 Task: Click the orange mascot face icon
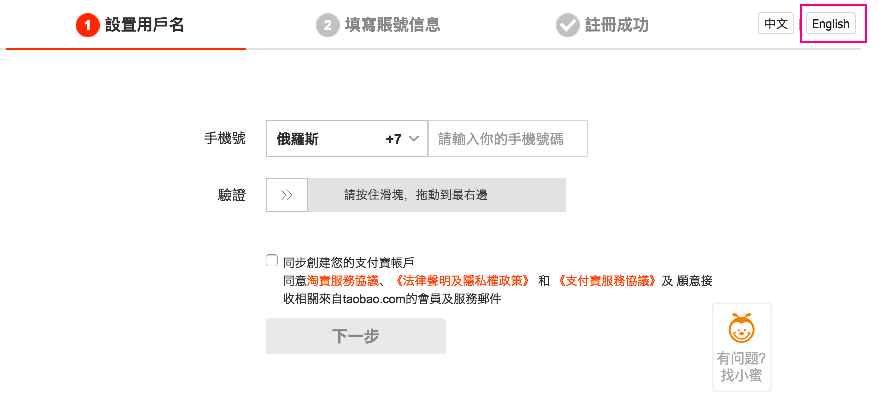[x=741, y=327]
